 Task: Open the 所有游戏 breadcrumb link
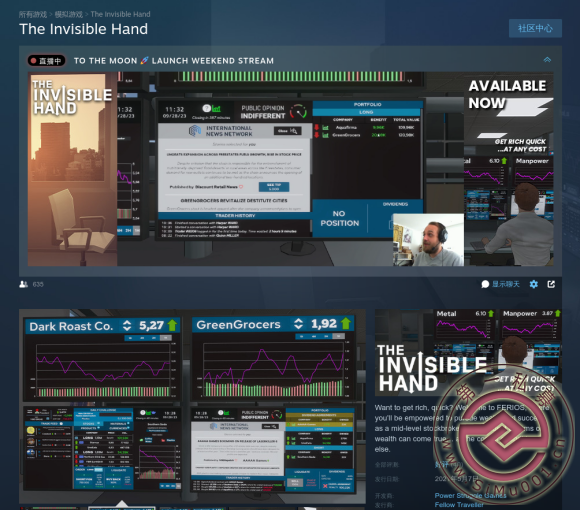[x=33, y=14]
